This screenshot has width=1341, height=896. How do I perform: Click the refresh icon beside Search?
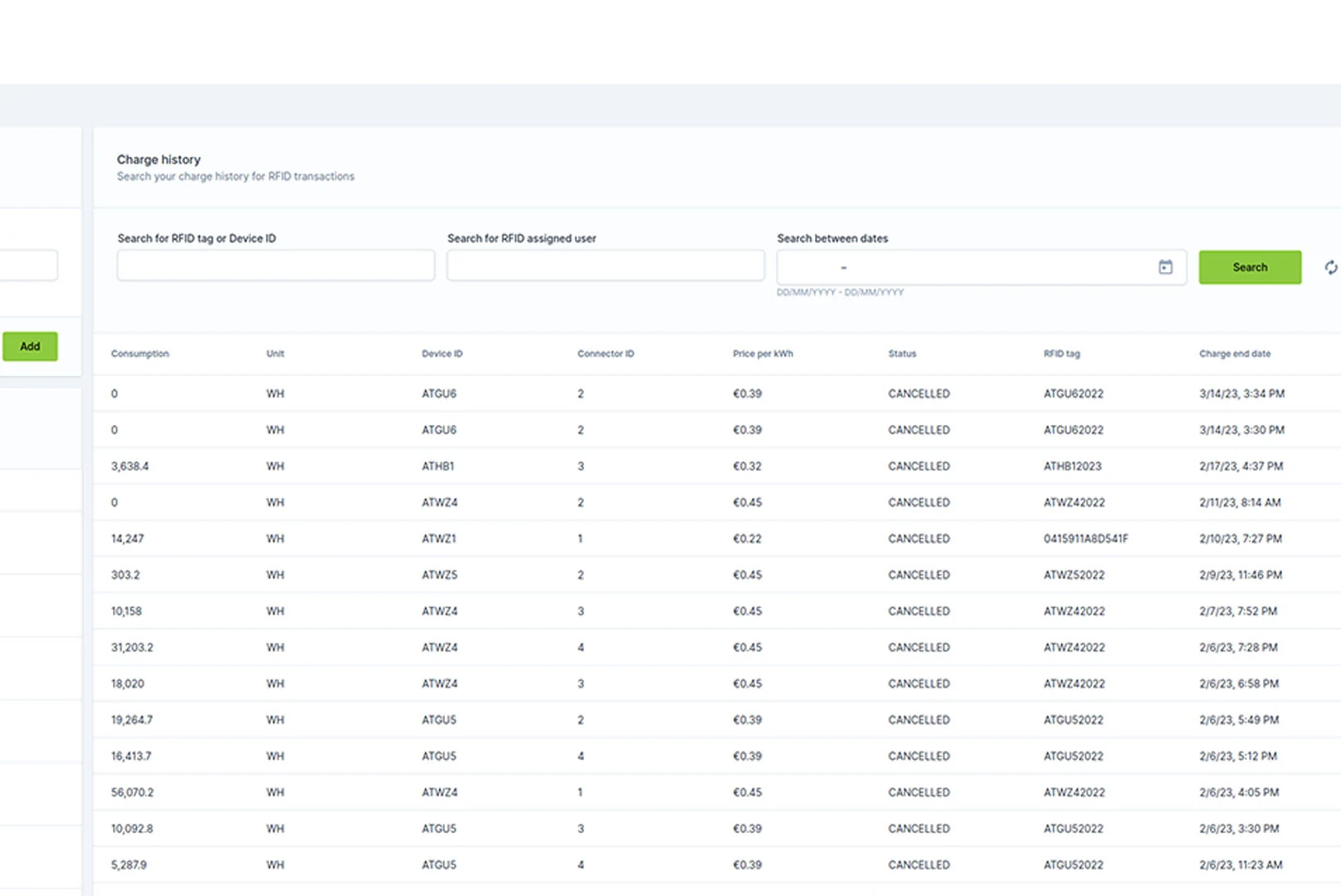click(x=1331, y=267)
